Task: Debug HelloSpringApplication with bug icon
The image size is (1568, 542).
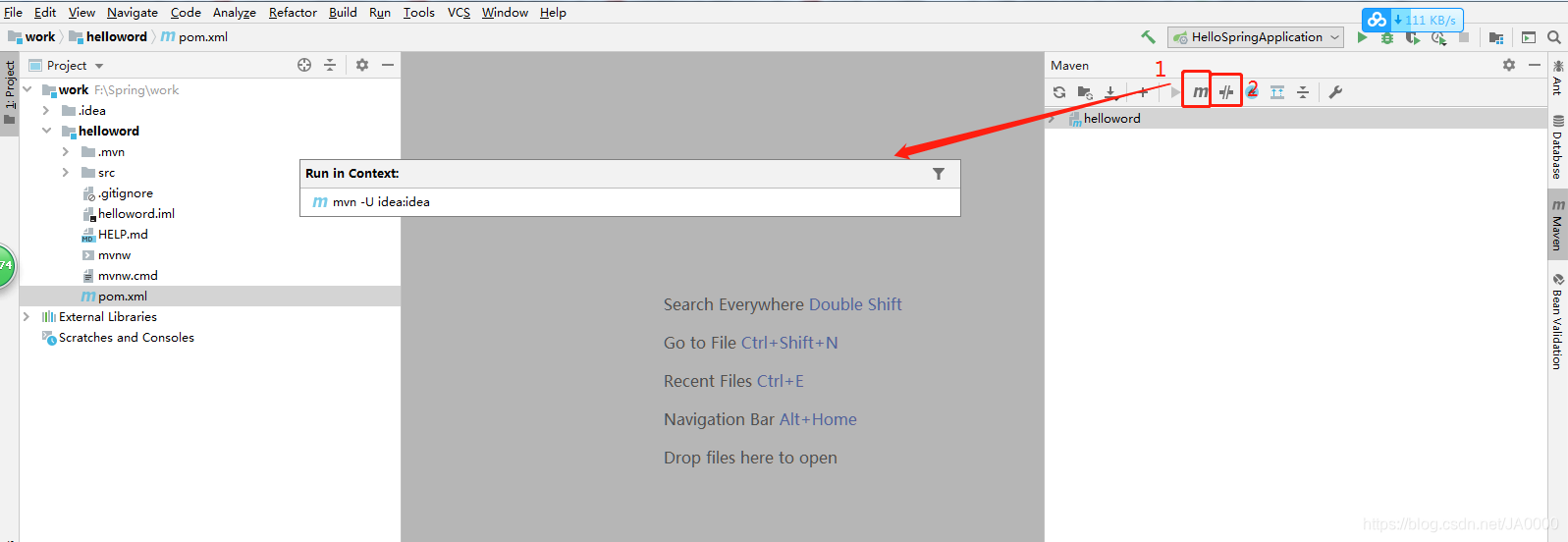Action: click(1387, 37)
